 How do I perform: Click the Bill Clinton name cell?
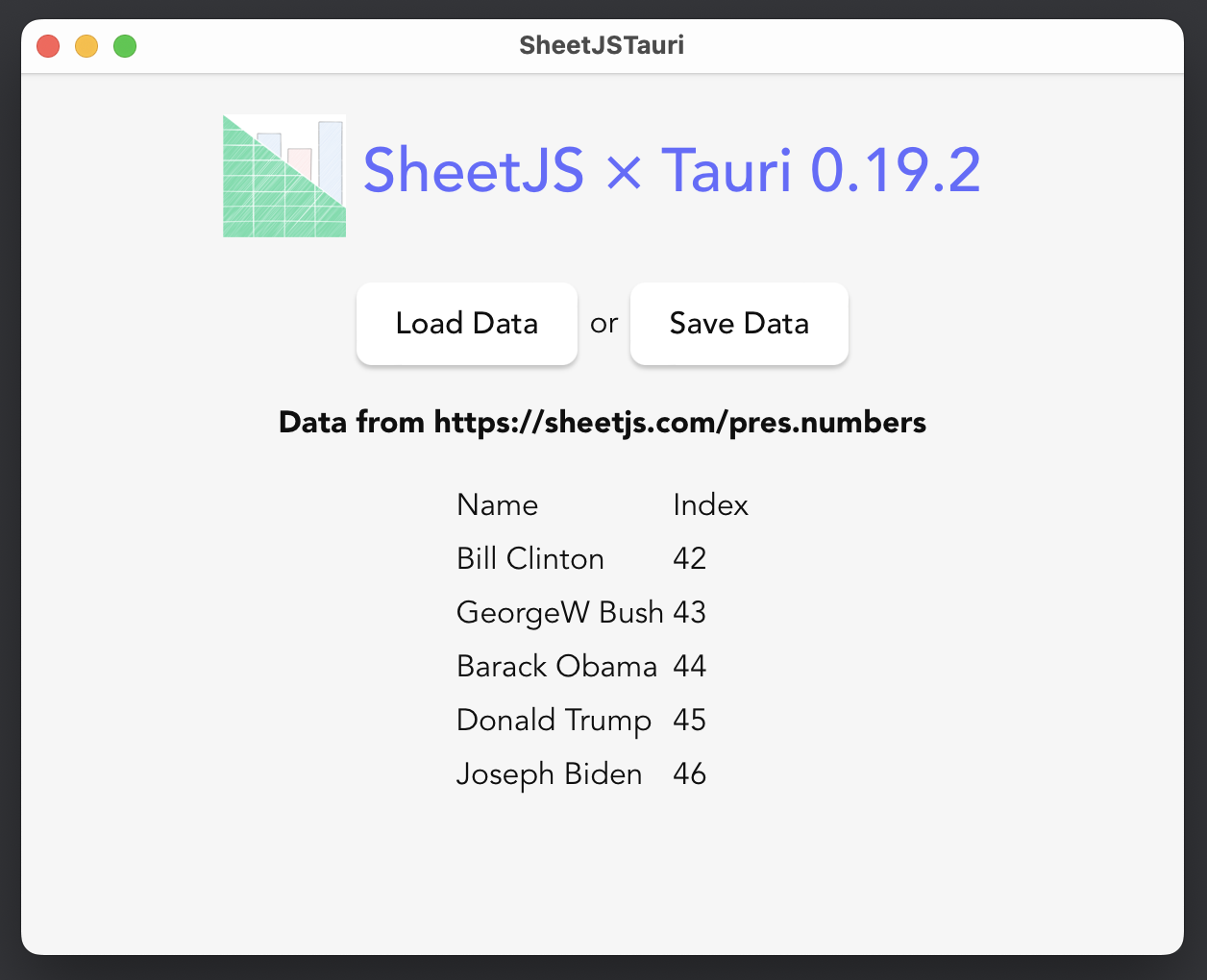[530, 559]
